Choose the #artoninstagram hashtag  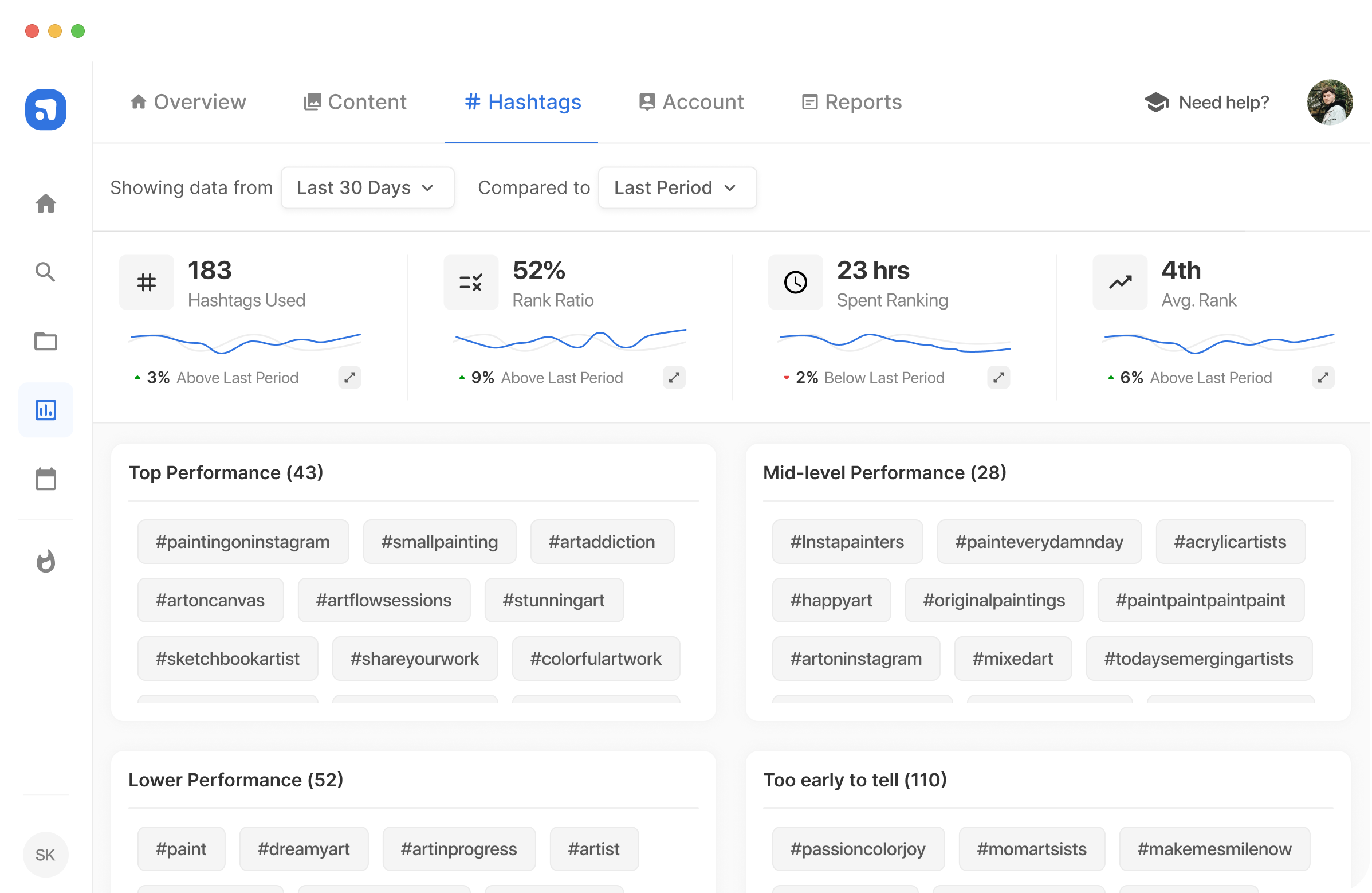[x=856, y=658]
